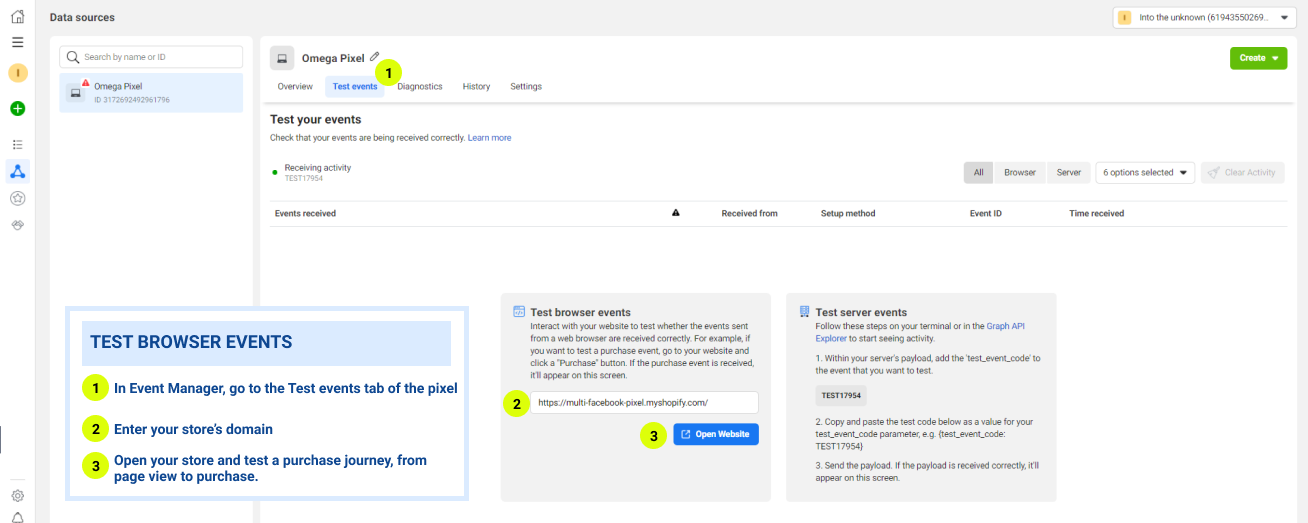Click the pencil edit icon beside Omega Pixel
Screen dimensions: 1308x523
(x=375, y=57)
